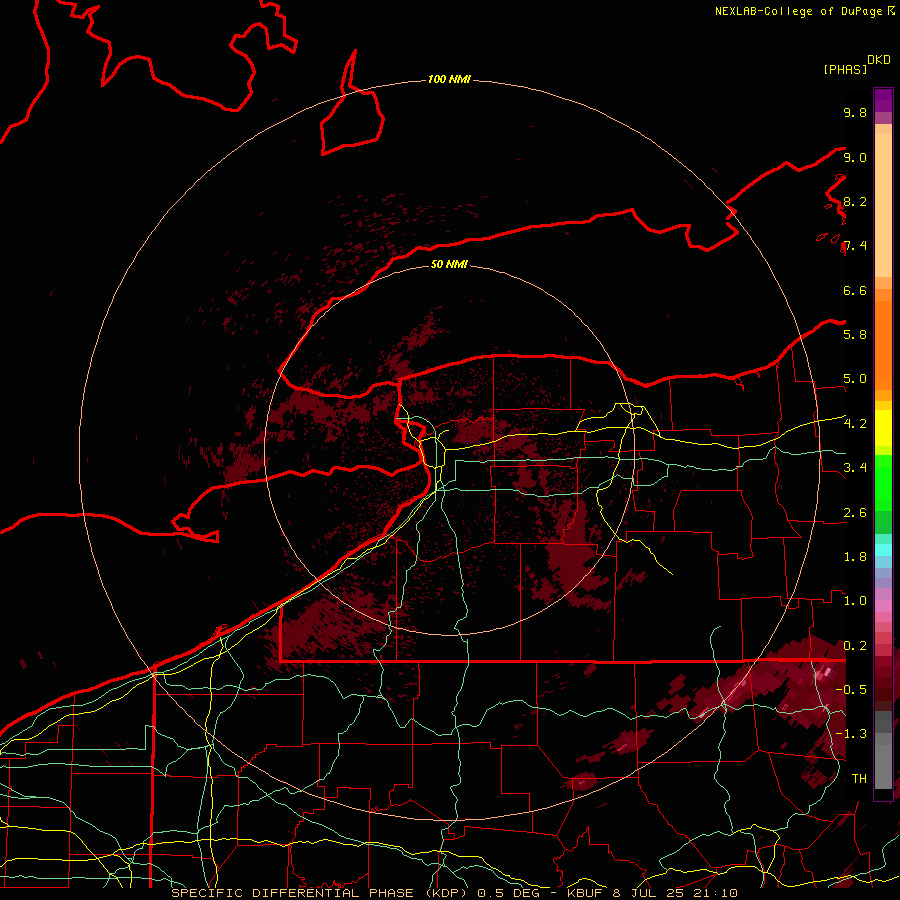The image size is (900, 900).
Task: Click the 2.6 scale value
Action: 855,513
